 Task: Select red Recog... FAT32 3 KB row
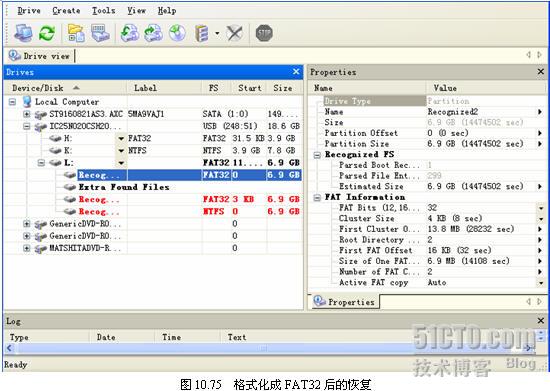(182, 199)
